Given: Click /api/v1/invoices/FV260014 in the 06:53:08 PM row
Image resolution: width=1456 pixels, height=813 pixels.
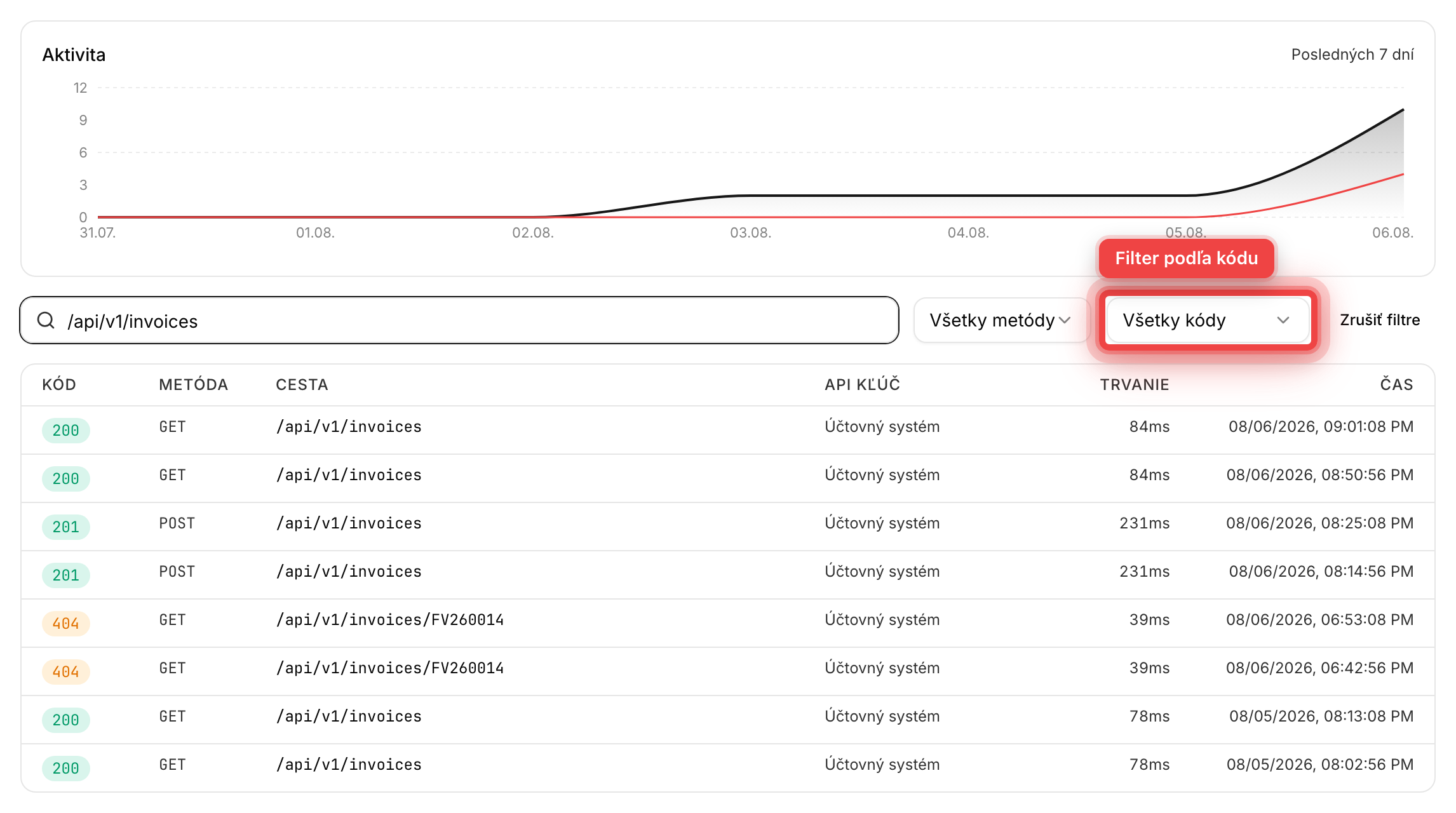Looking at the screenshot, I should click(x=389, y=620).
